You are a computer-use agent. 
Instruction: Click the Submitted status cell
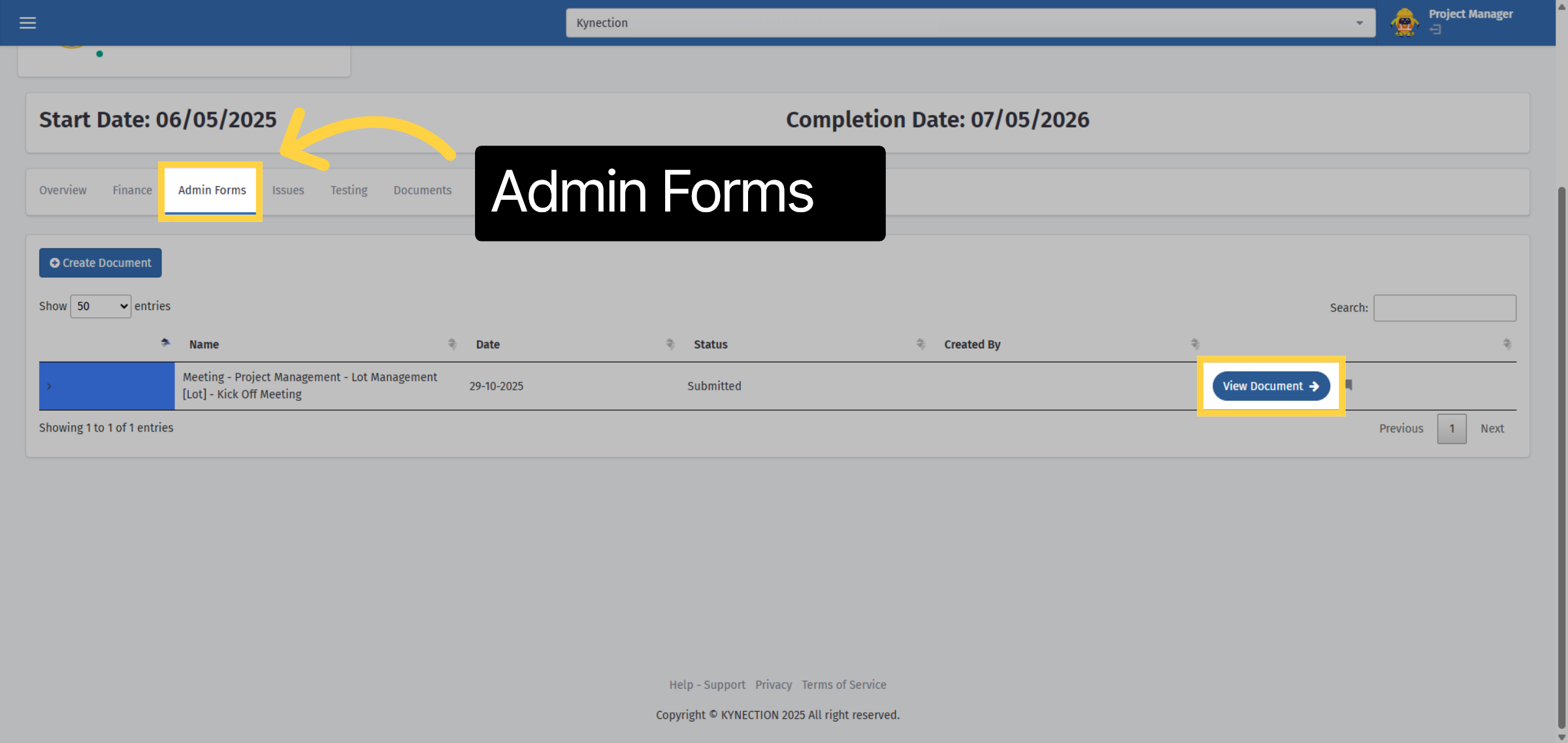pyautogui.click(x=714, y=386)
